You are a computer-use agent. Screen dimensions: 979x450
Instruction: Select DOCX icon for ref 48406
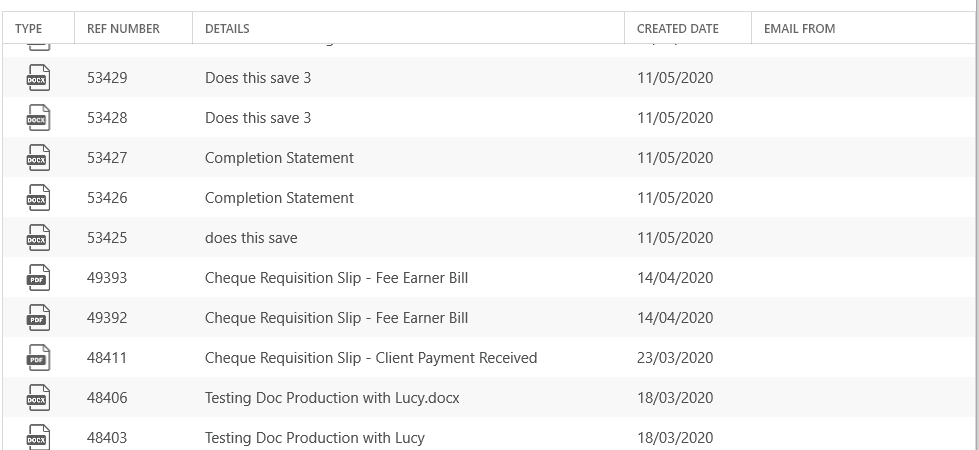click(x=37, y=398)
